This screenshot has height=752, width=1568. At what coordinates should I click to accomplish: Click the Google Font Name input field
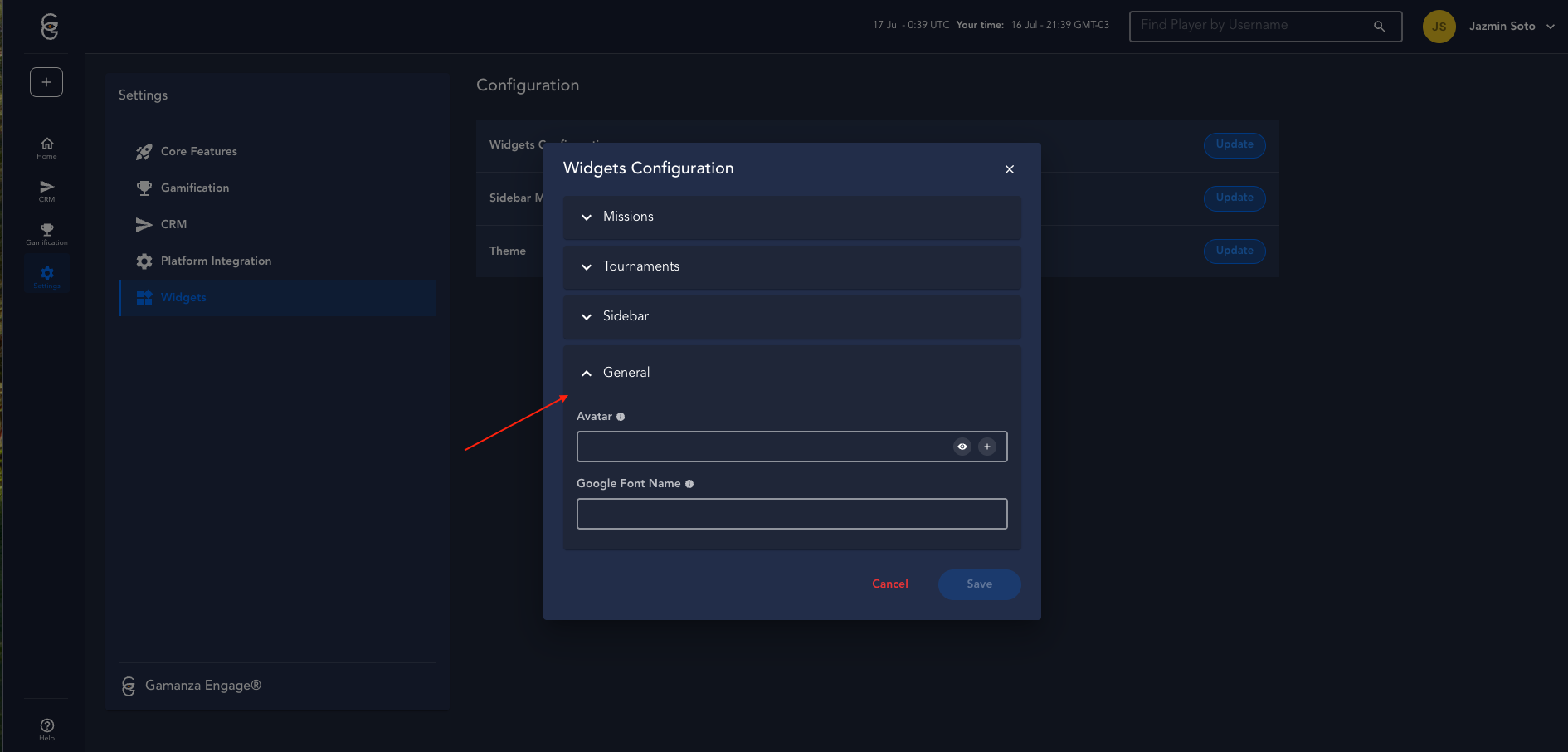(x=791, y=514)
